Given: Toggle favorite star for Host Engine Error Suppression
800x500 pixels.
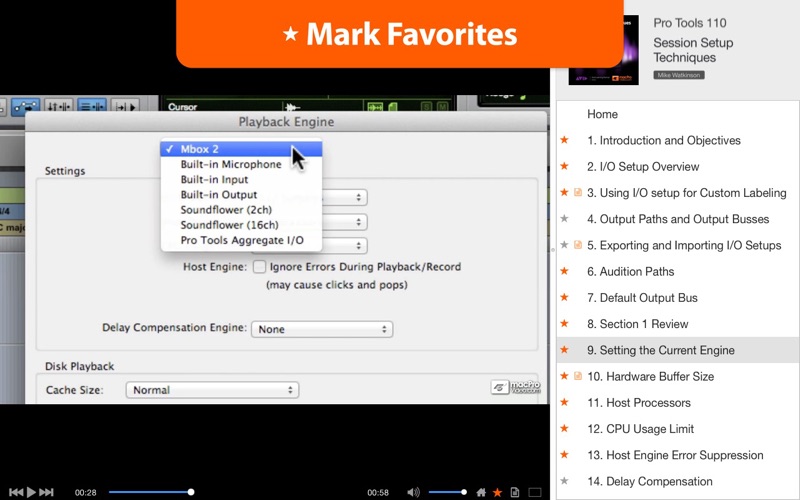Looking at the screenshot, I should tap(564, 455).
